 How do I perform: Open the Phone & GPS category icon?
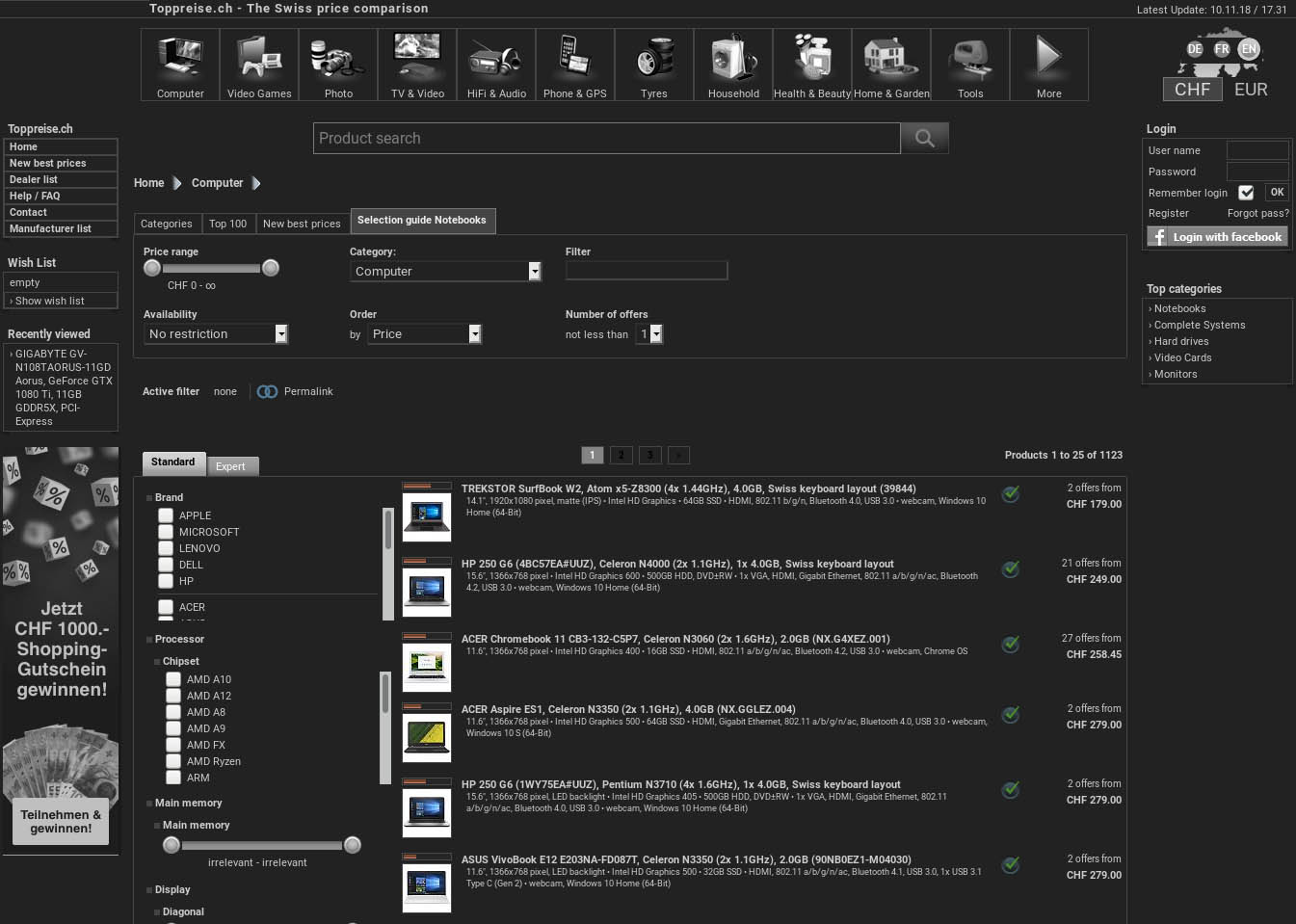(575, 65)
